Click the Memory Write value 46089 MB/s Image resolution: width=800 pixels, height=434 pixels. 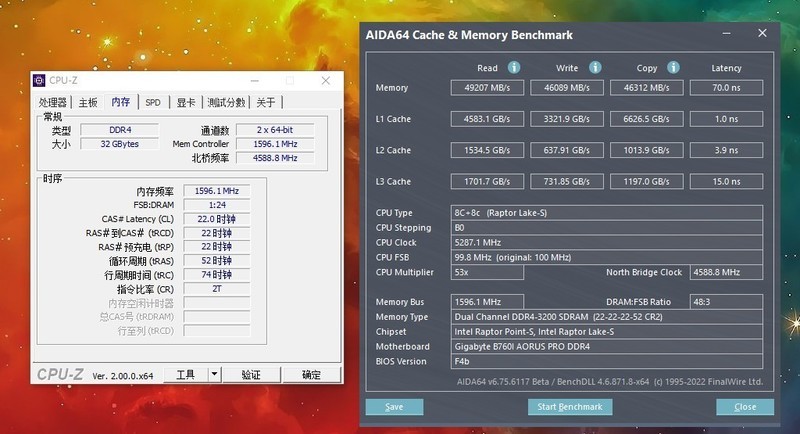coord(567,88)
